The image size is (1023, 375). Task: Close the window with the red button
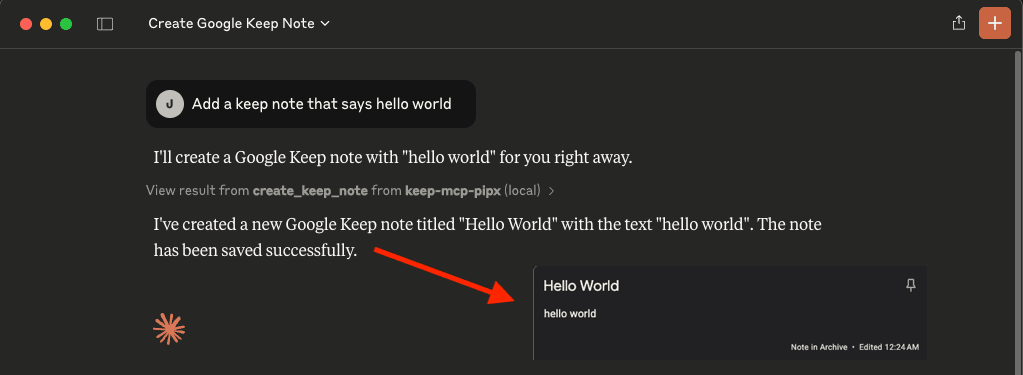coord(26,24)
